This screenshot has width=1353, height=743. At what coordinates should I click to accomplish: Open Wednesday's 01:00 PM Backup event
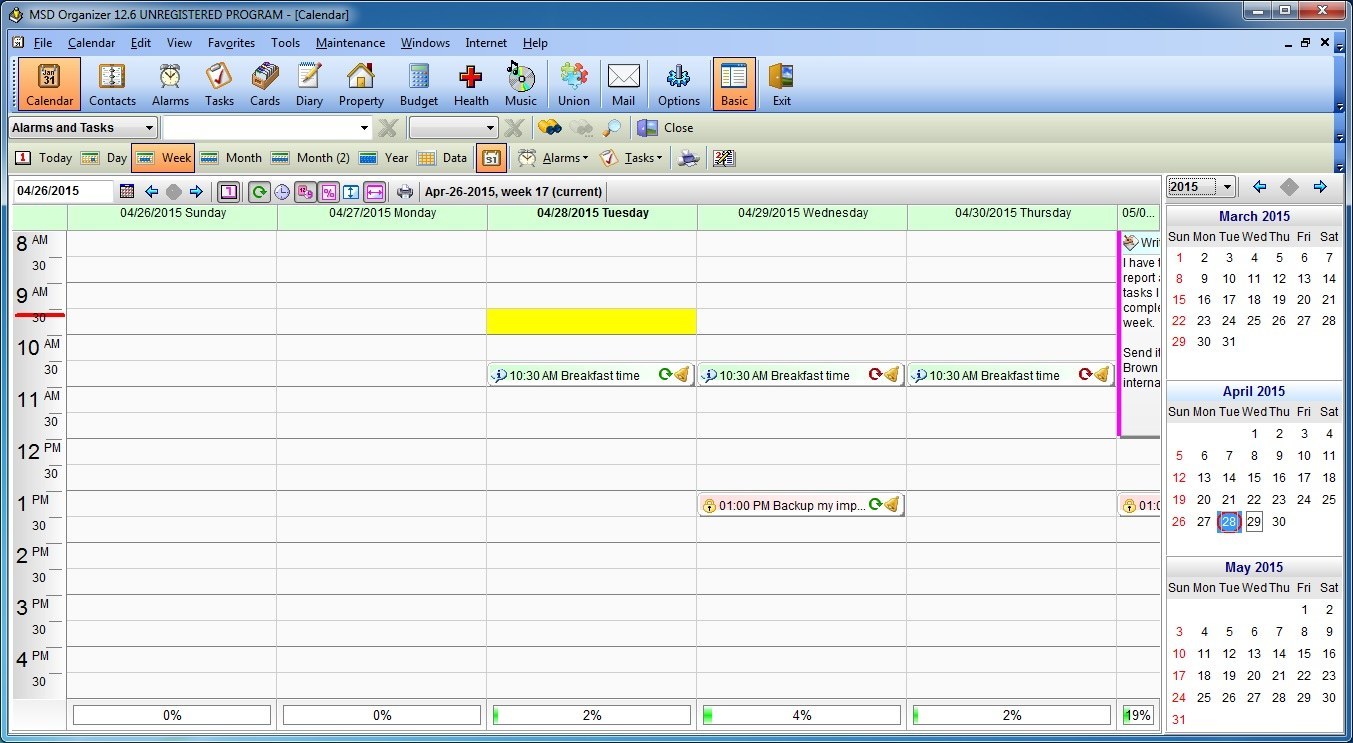coord(801,505)
